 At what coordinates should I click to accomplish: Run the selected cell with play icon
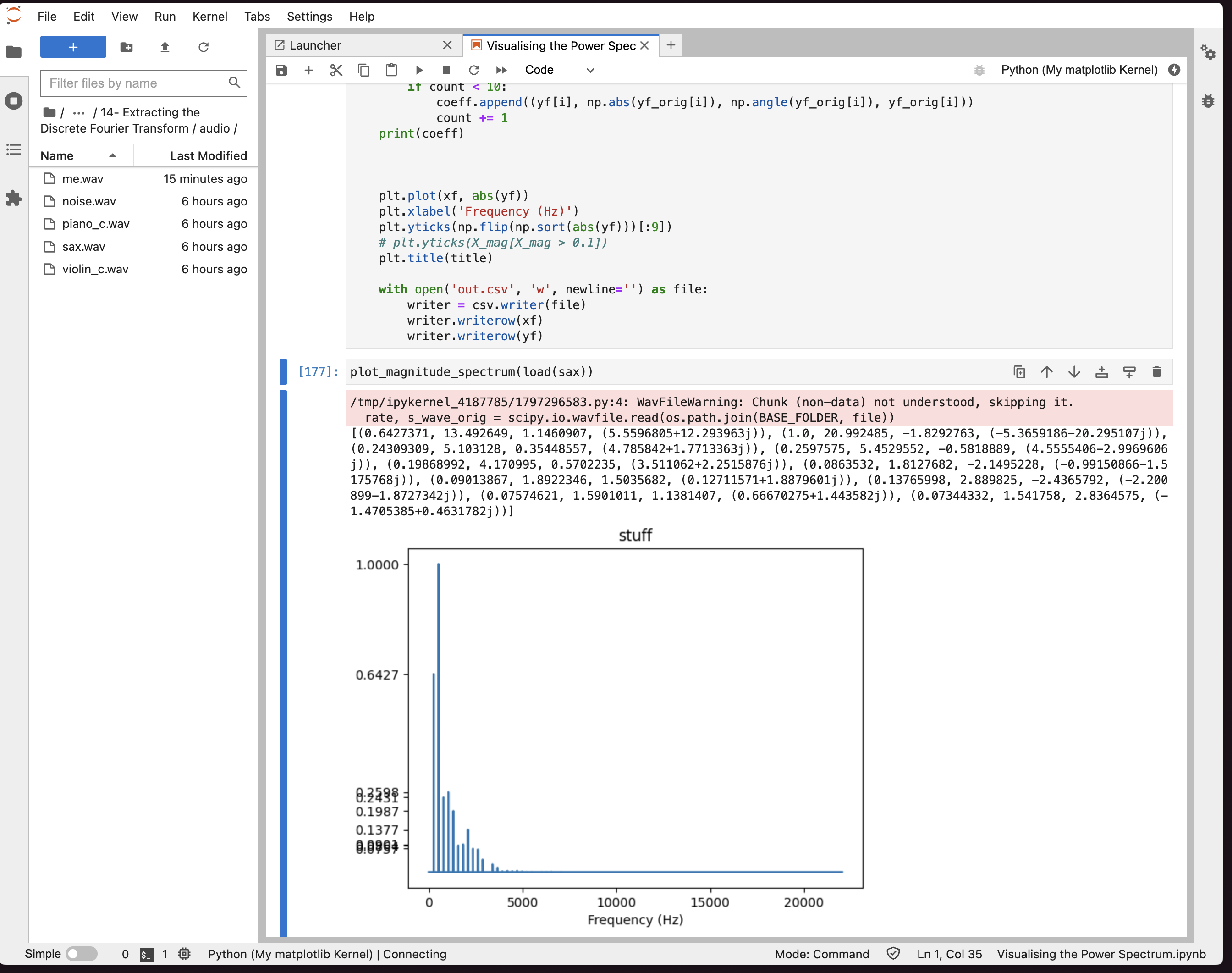click(x=419, y=70)
